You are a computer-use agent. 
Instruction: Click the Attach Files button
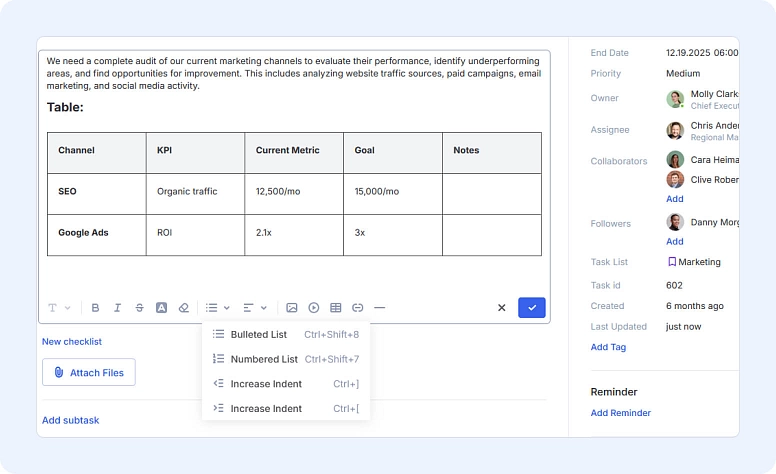tap(88, 373)
